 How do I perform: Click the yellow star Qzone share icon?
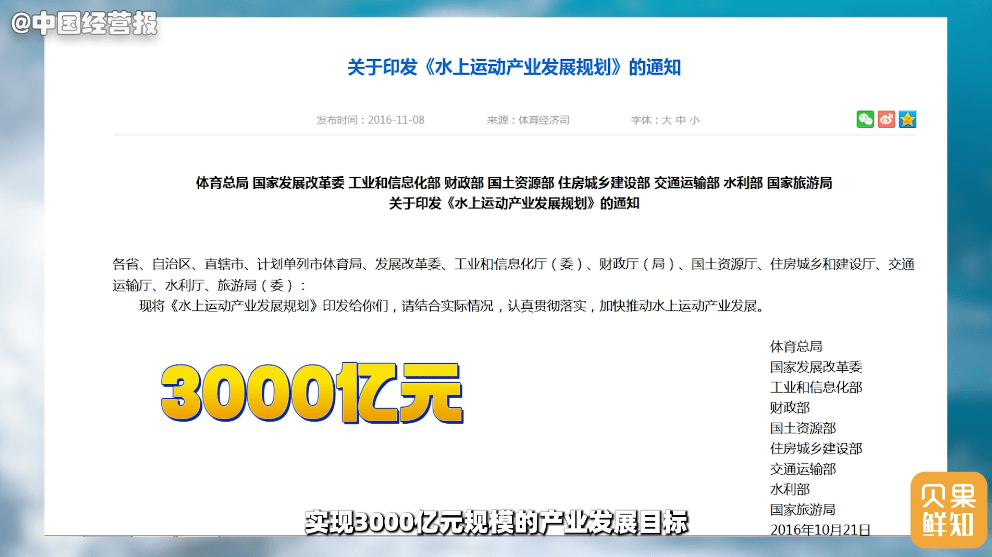(x=907, y=120)
